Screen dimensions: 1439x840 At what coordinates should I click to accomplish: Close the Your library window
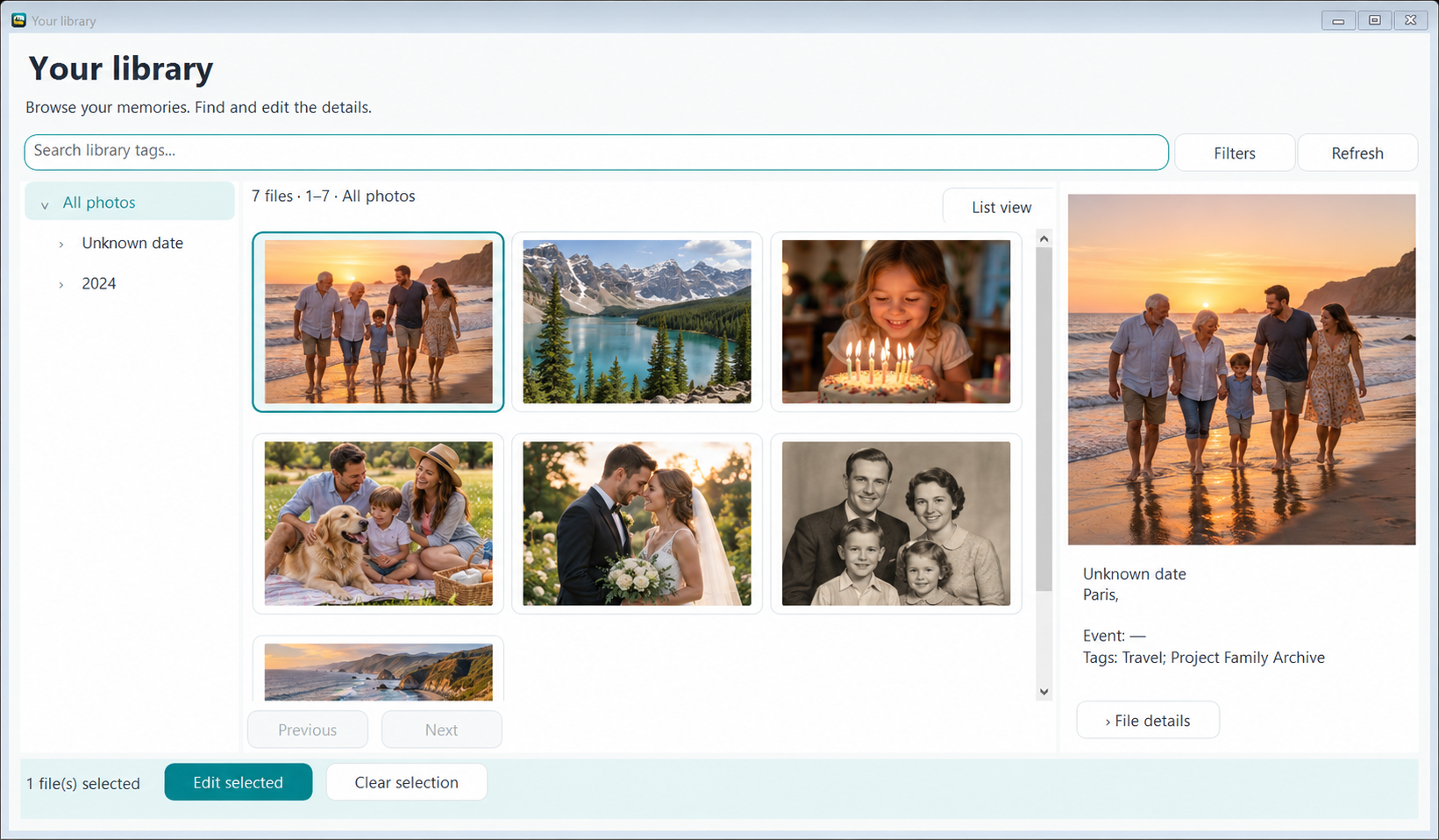(x=1410, y=20)
